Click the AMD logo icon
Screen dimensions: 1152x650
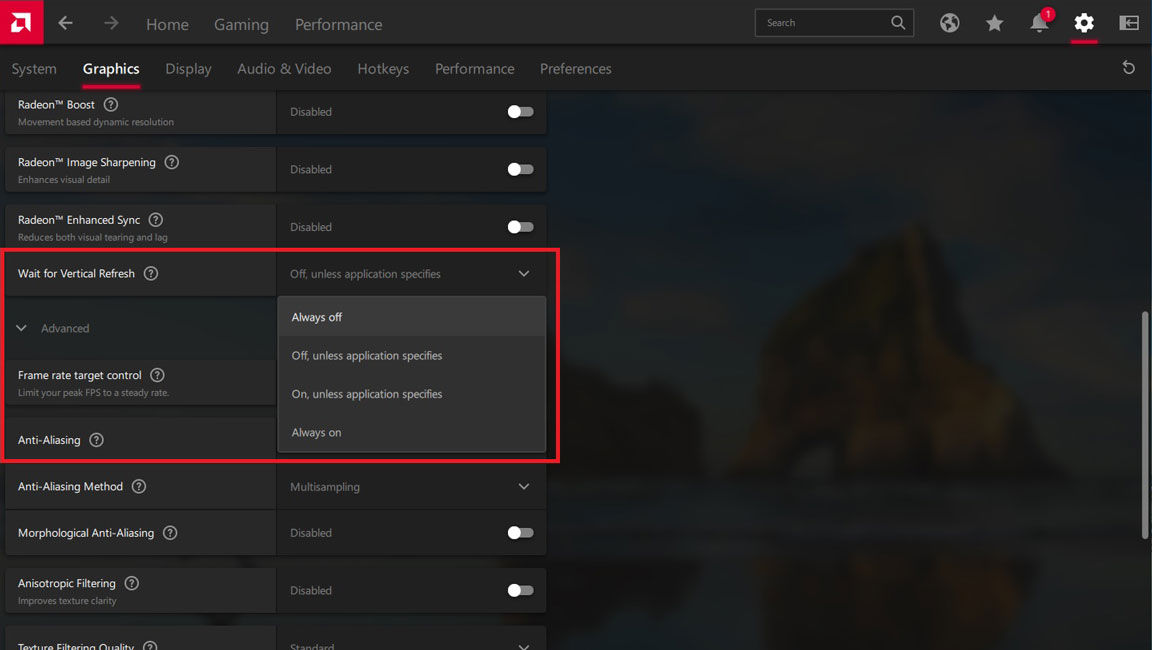pyautogui.click(x=21, y=22)
